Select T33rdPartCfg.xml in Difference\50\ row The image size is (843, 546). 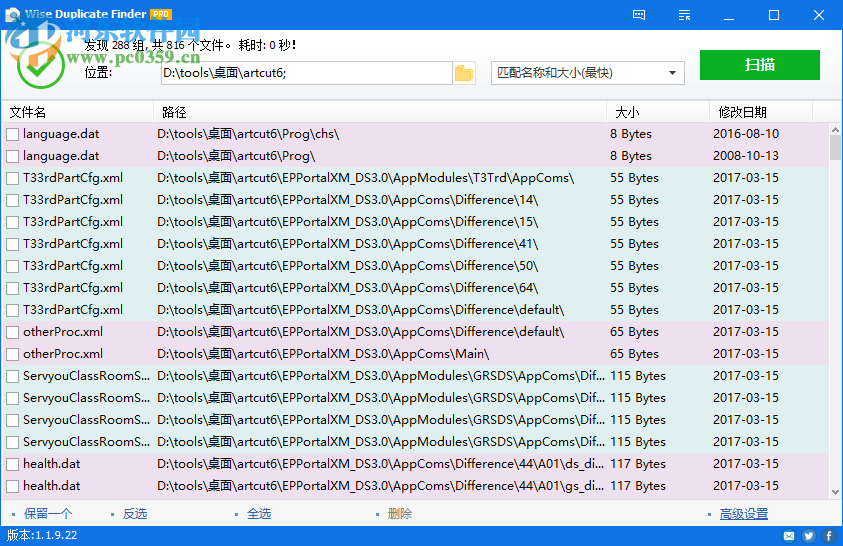(x=415, y=266)
